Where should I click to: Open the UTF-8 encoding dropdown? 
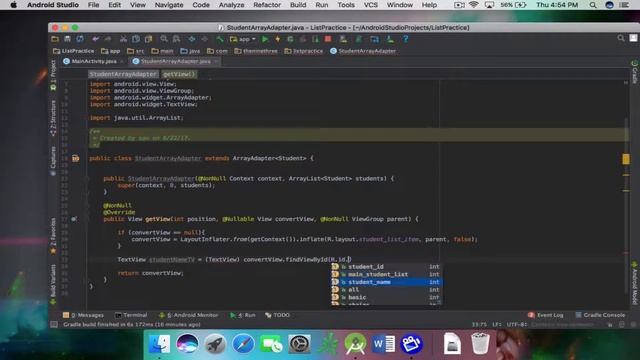pyautogui.click(x=517, y=324)
